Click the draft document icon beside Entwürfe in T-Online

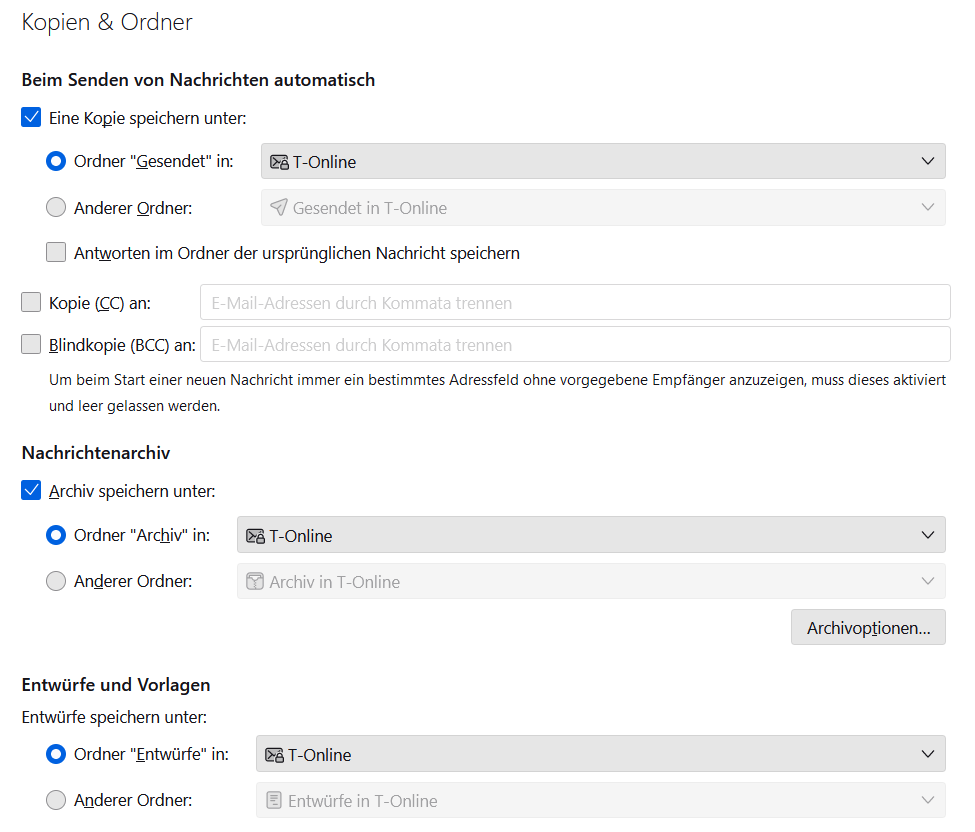274,801
